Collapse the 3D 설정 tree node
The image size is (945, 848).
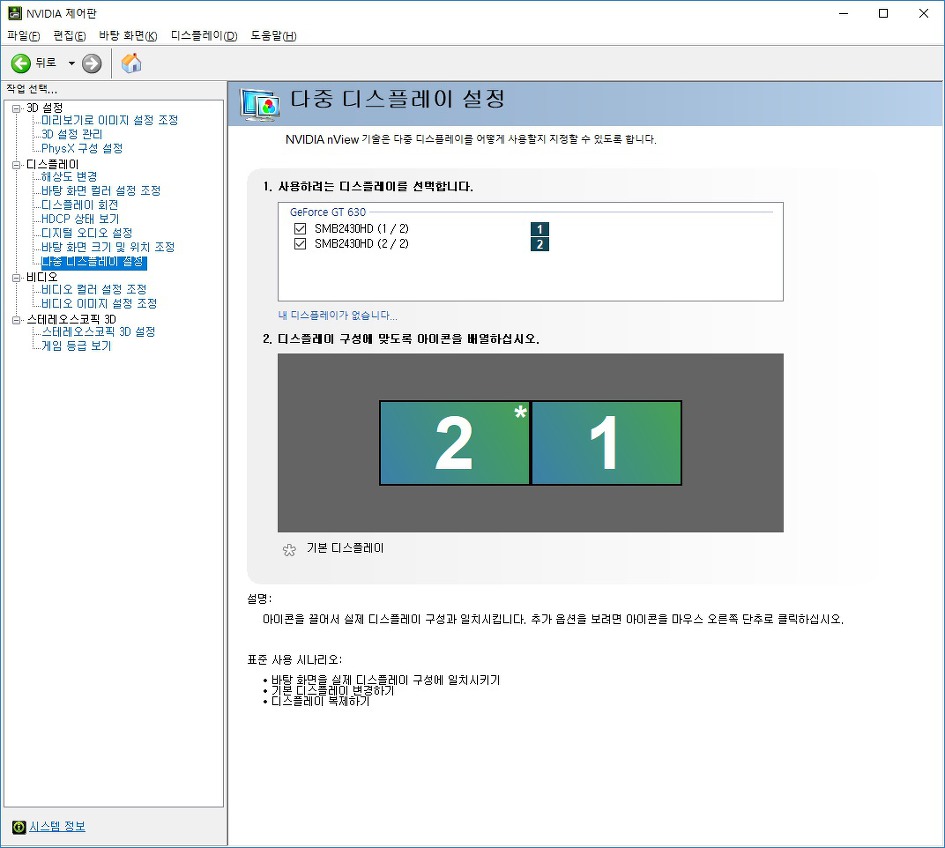[16, 108]
